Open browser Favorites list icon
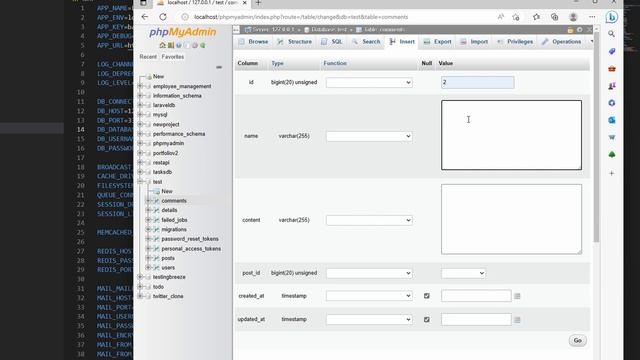 pos(536,17)
